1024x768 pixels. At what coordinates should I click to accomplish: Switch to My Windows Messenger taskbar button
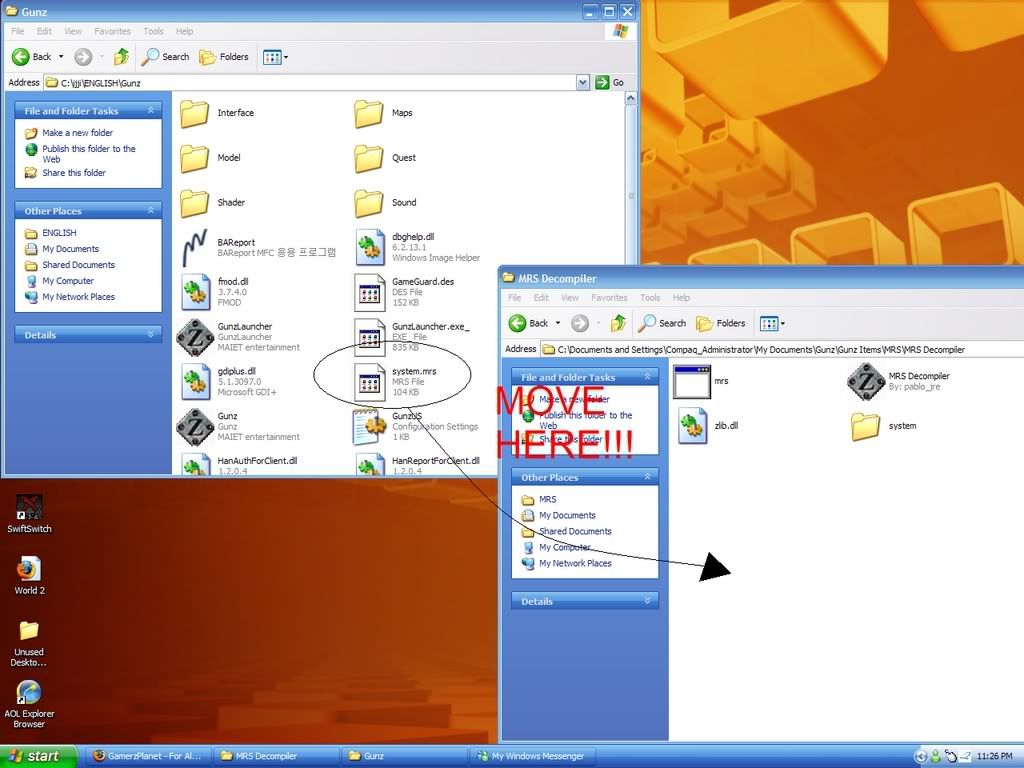click(x=532, y=756)
